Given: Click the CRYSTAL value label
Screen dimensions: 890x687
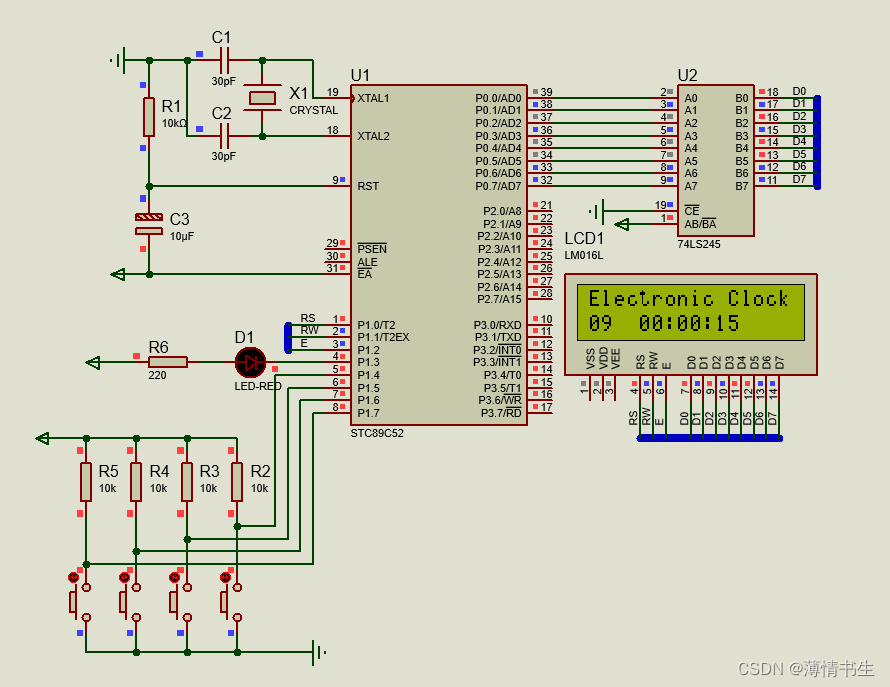Looking at the screenshot, I should click(313, 110).
